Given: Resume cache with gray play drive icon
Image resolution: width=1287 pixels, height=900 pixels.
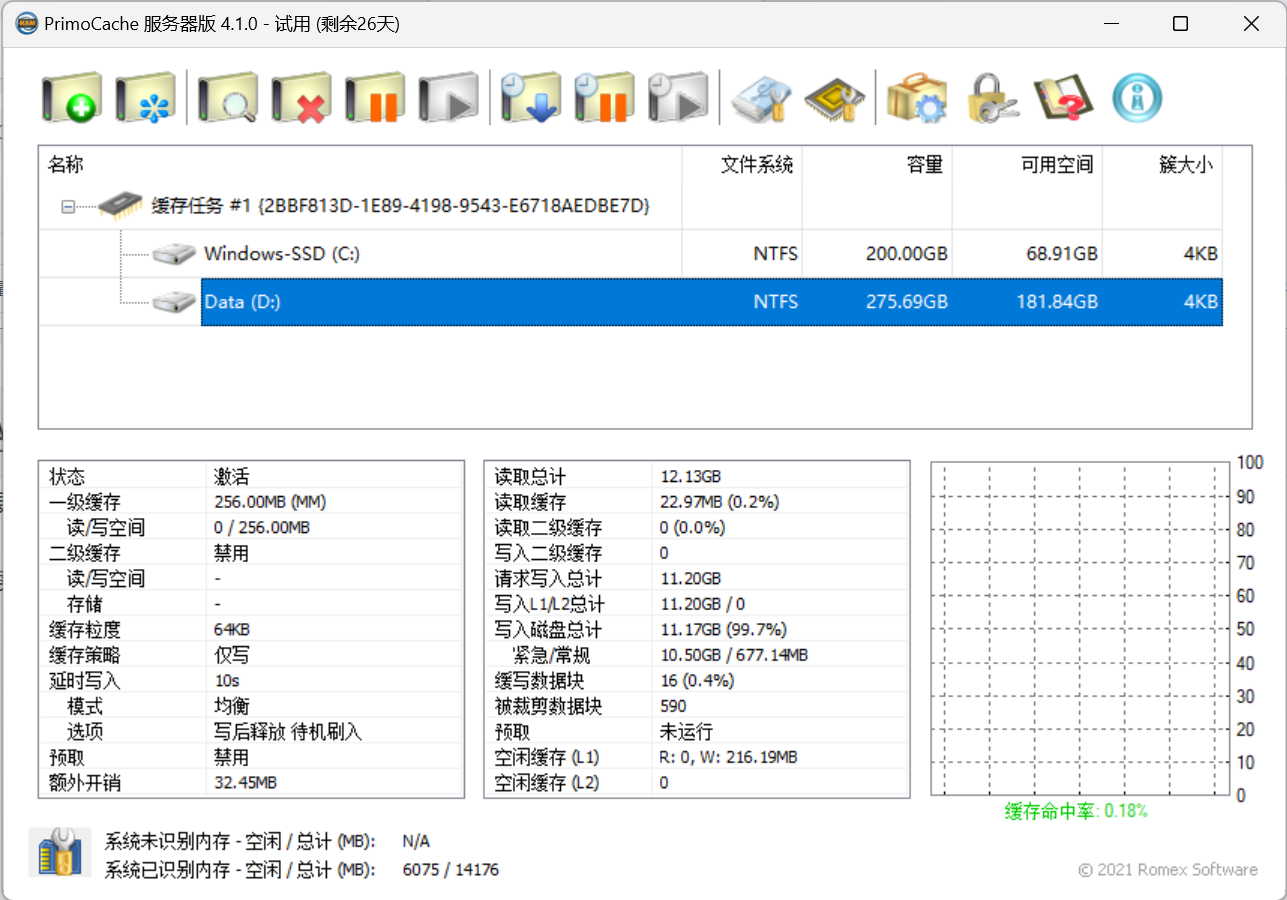Looking at the screenshot, I should [449, 98].
